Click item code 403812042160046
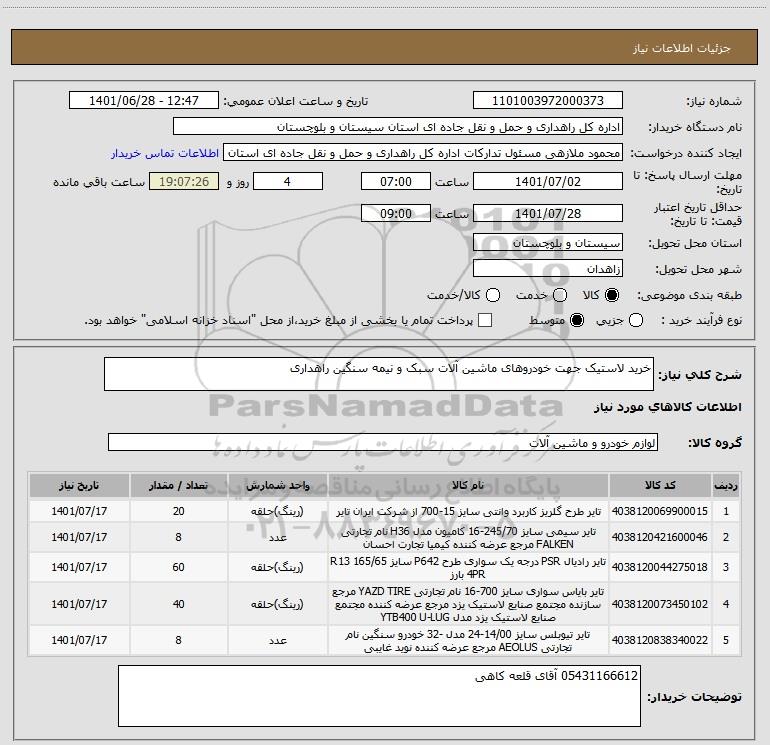Viewport: 770px width, 745px height. [x=660, y=537]
